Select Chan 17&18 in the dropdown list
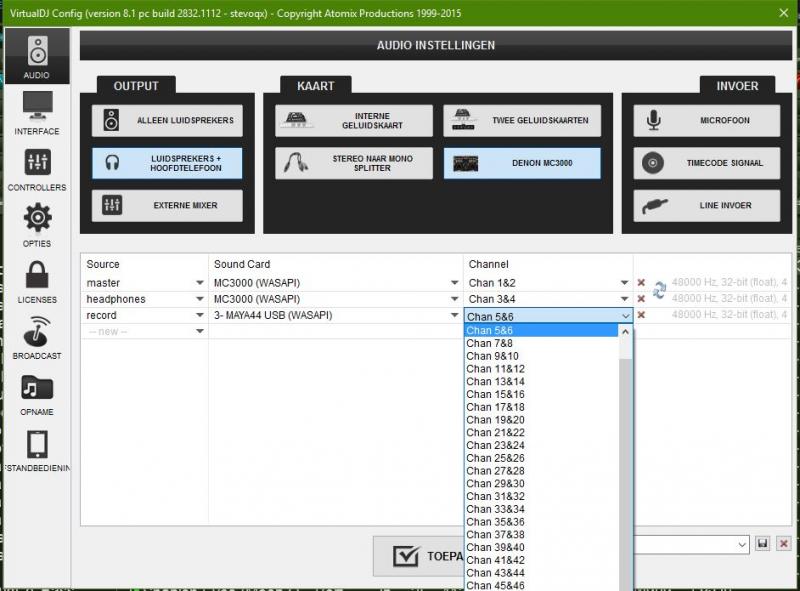 pos(542,407)
